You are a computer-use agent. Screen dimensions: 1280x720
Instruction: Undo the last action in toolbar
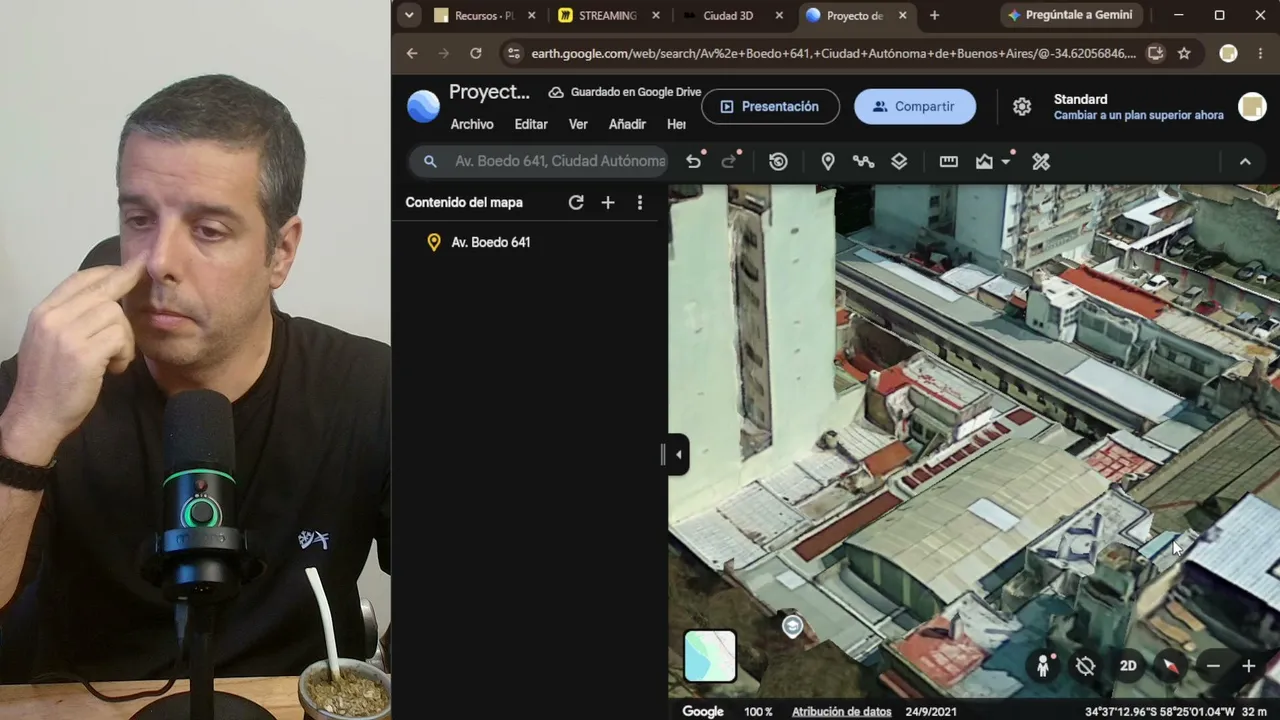click(x=694, y=161)
